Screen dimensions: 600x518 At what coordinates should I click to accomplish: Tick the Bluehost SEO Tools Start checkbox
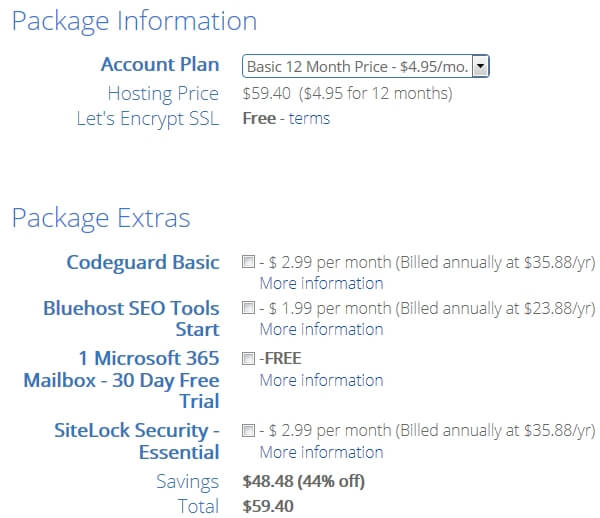tap(248, 308)
